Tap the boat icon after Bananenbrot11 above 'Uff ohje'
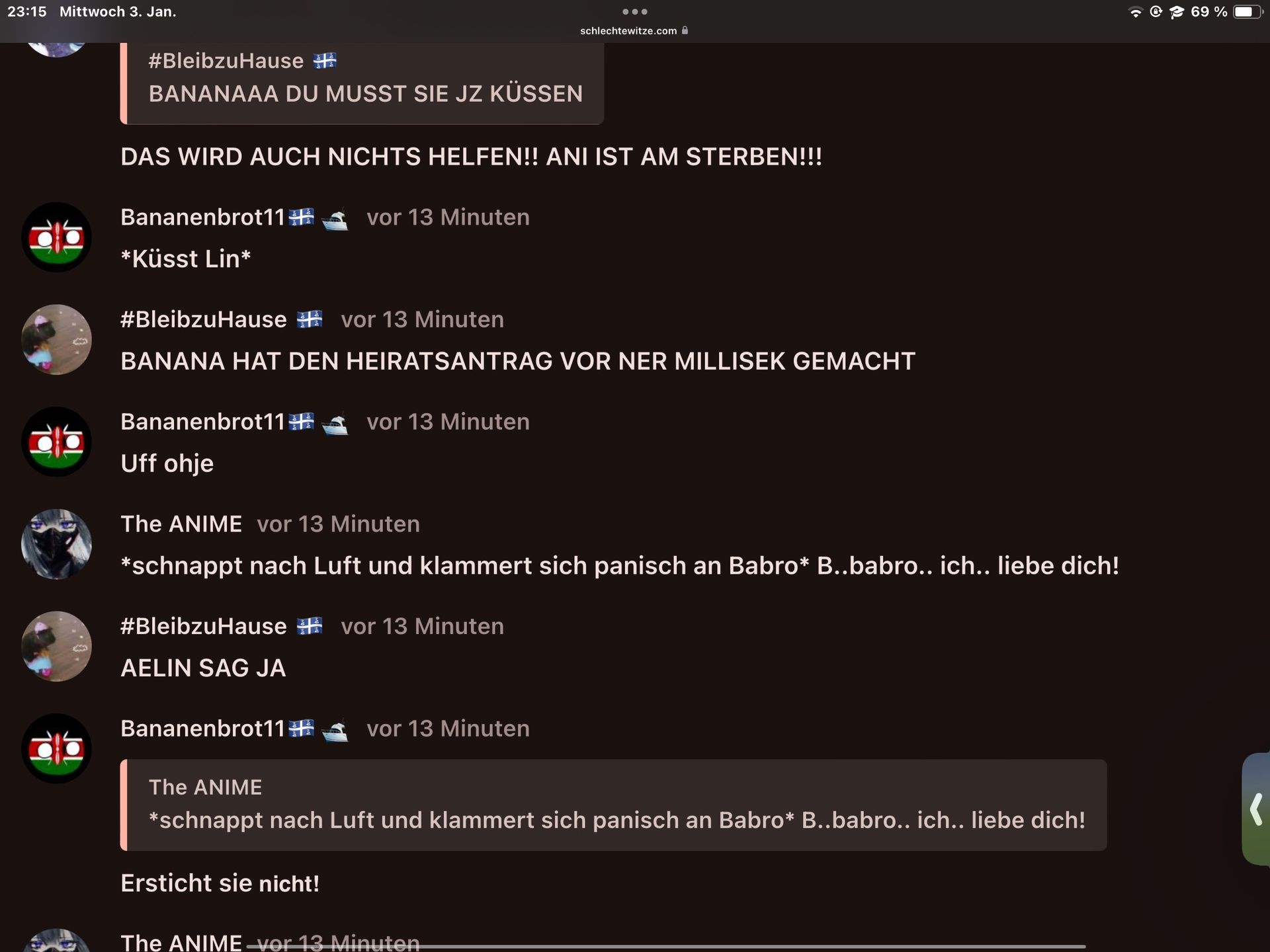Image resolution: width=1270 pixels, height=952 pixels. (x=335, y=422)
